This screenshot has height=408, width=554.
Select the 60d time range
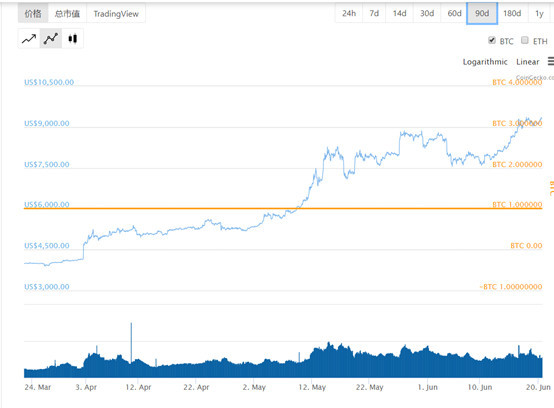pyautogui.click(x=454, y=13)
